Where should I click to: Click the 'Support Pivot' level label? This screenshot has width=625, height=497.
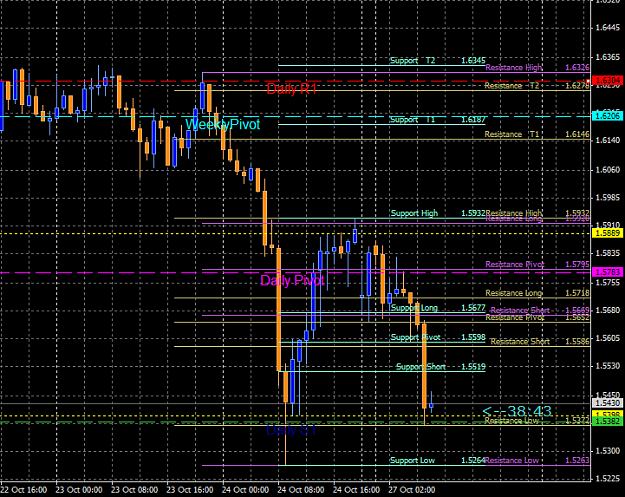(x=415, y=337)
